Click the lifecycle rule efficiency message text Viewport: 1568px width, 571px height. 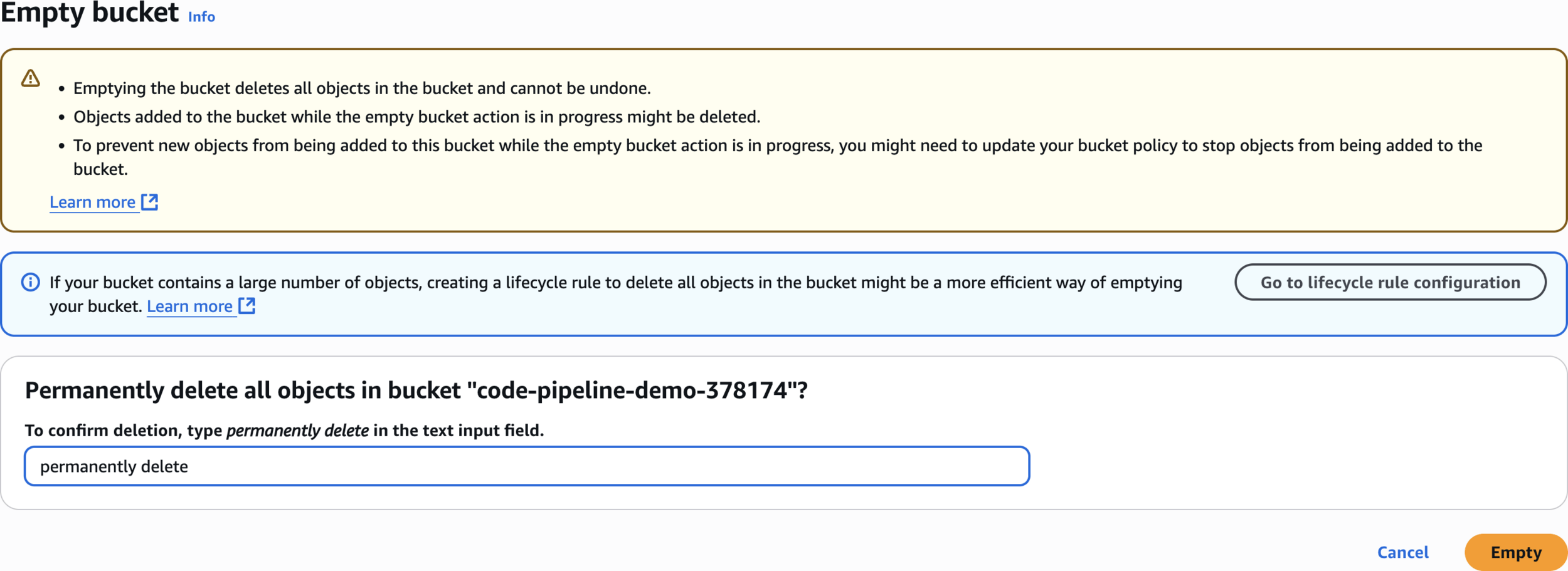coord(615,283)
